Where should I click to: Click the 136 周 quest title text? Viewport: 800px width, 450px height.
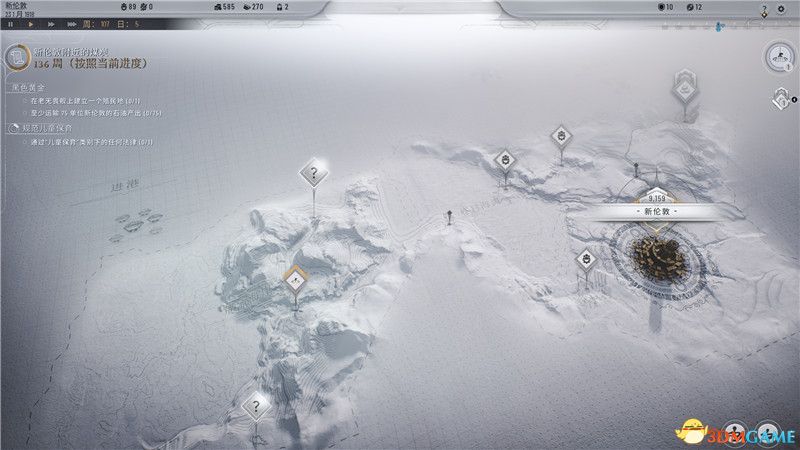[90, 63]
